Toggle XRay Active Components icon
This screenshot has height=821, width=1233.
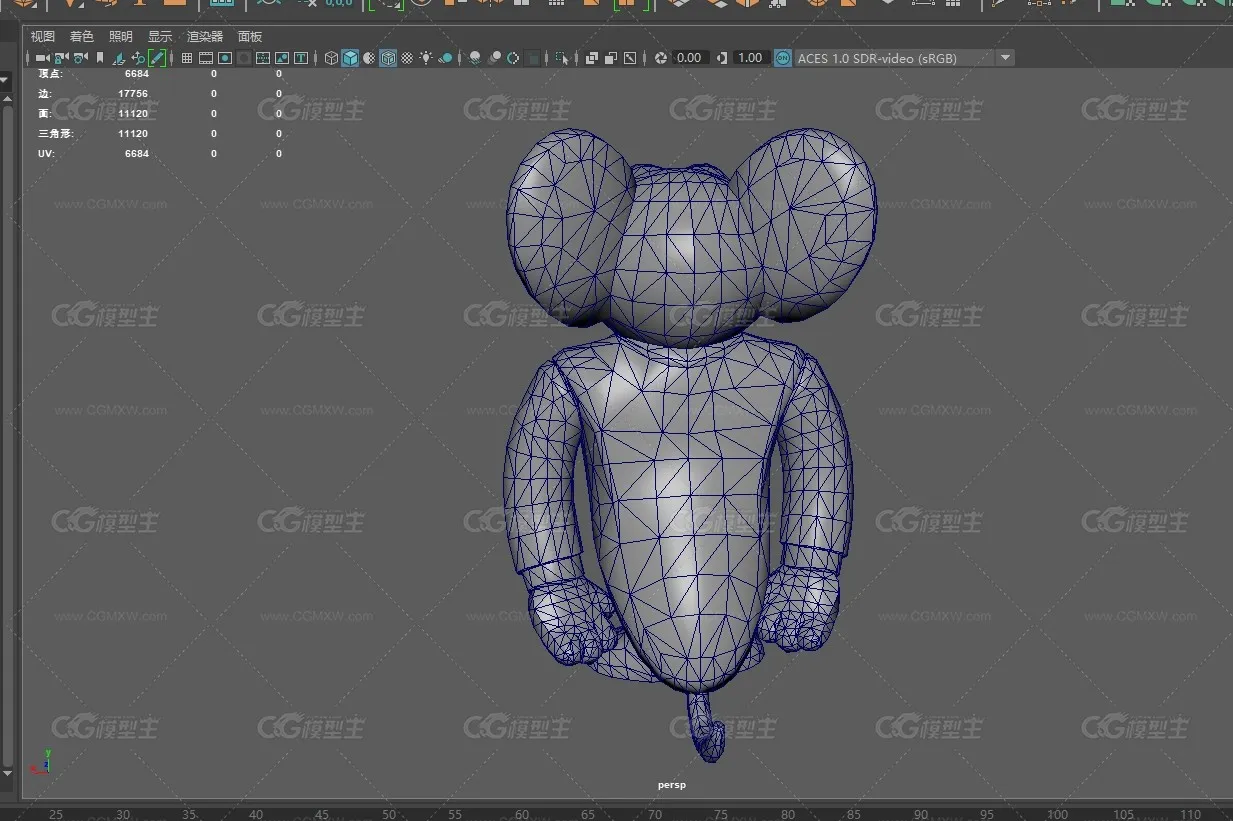coord(611,58)
